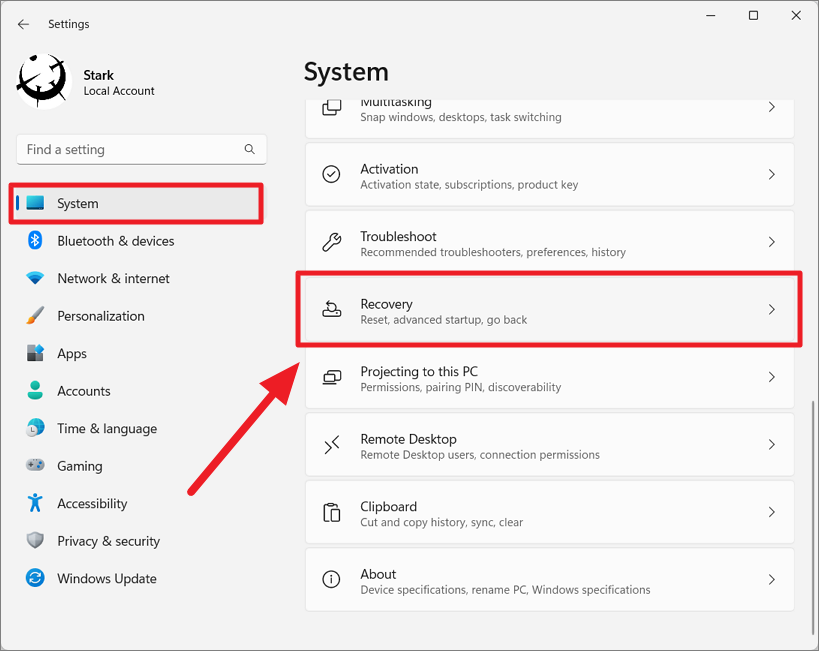Click the Activation checkmark icon
The image size is (819, 651).
(331, 174)
